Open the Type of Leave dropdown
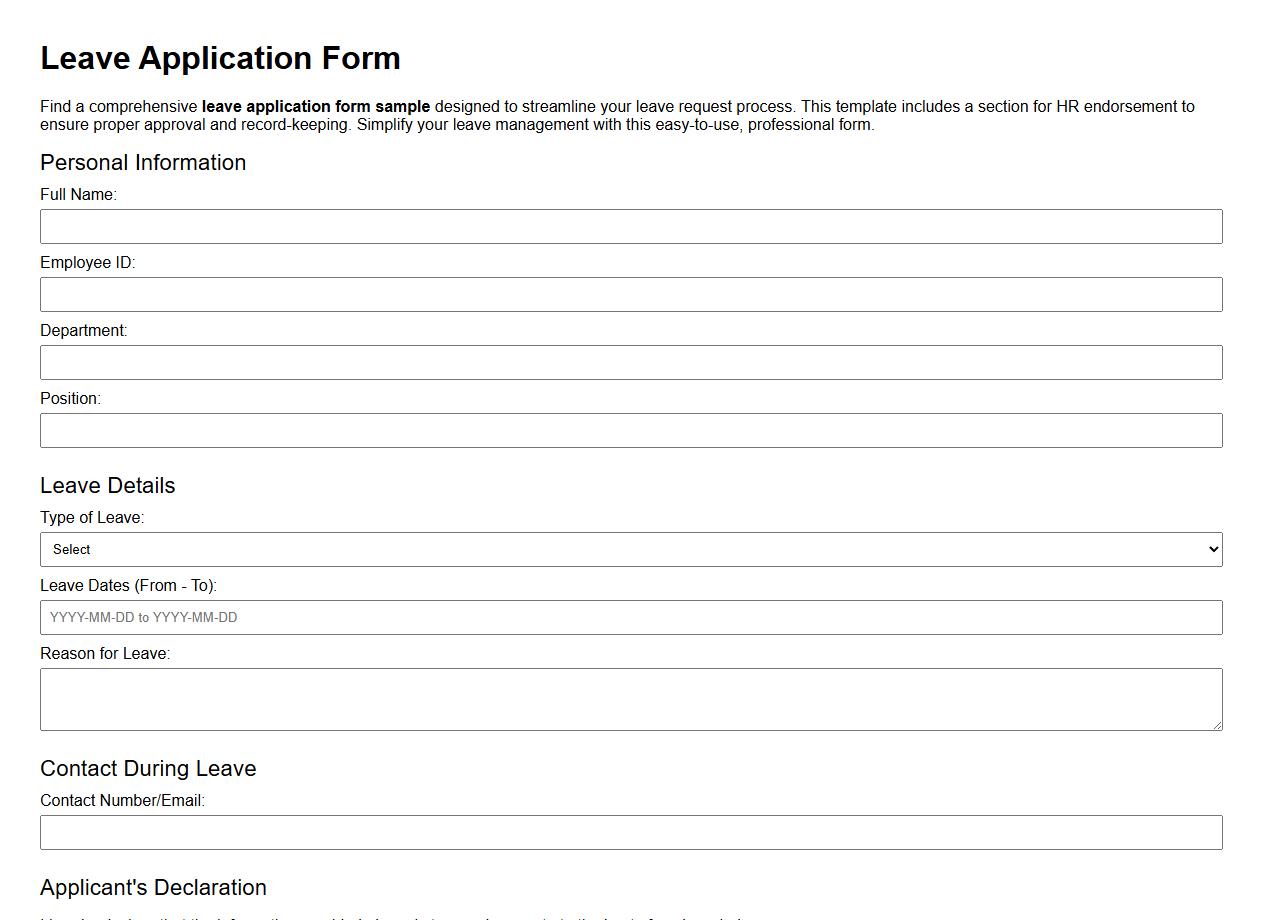Image resolution: width=1263 pixels, height=920 pixels. (x=630, y=549)
